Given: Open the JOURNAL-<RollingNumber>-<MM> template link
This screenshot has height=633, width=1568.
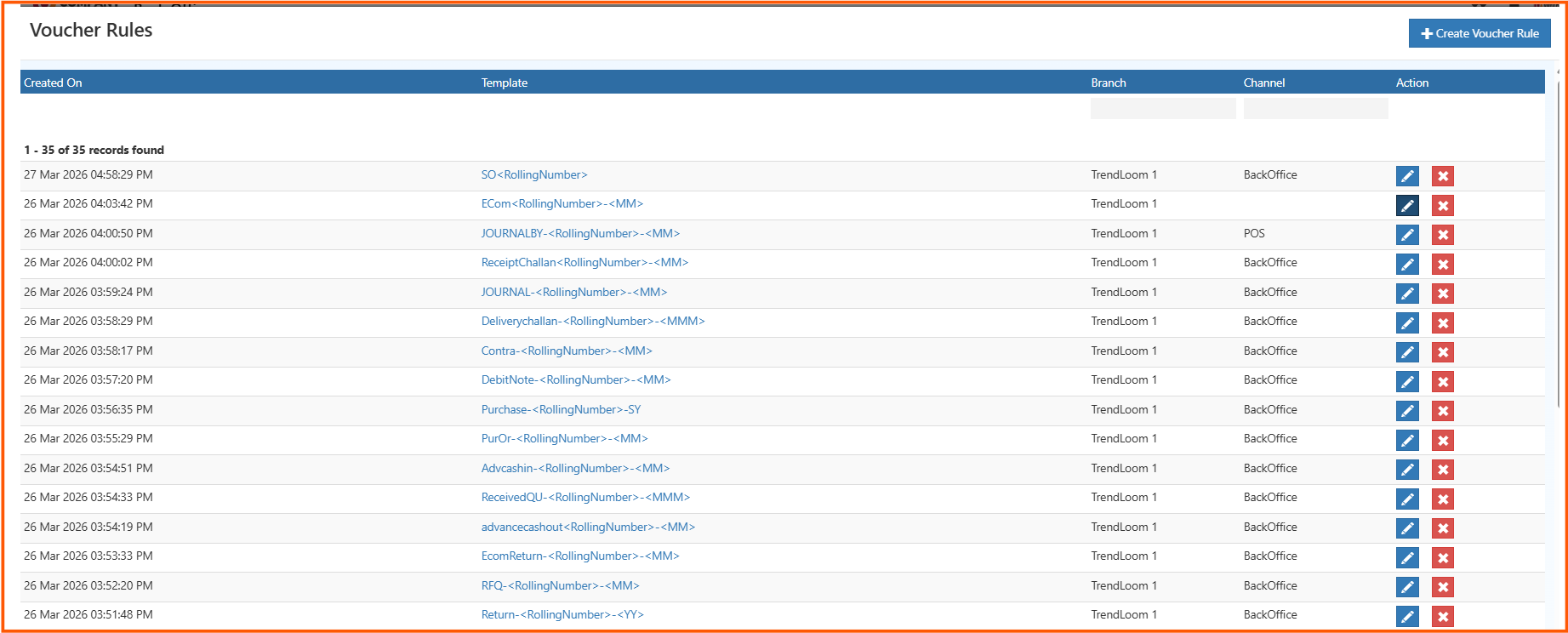Looking at the screenshot, I should [x=573, y=292].
